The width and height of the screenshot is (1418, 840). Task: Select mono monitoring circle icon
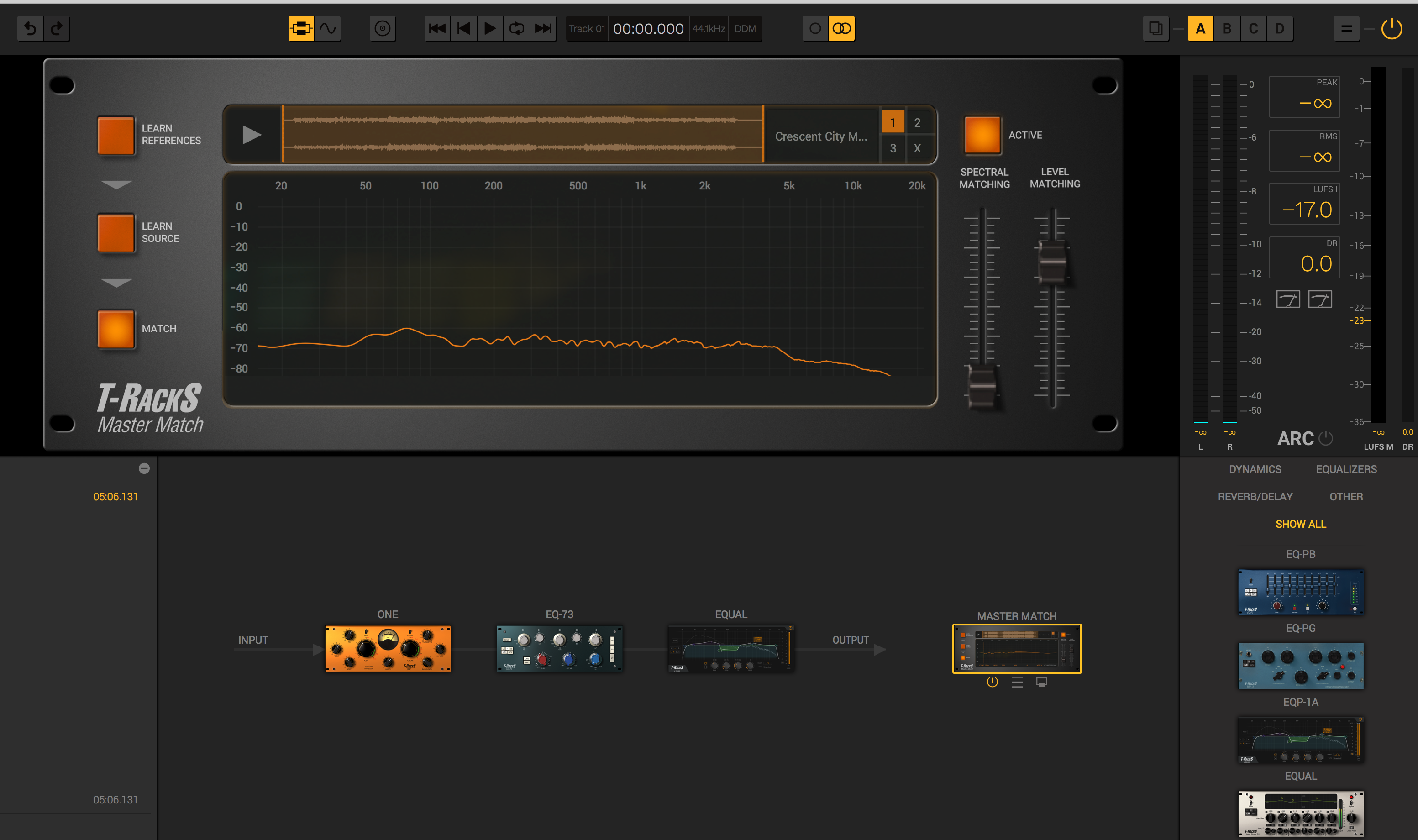(815, 28)
